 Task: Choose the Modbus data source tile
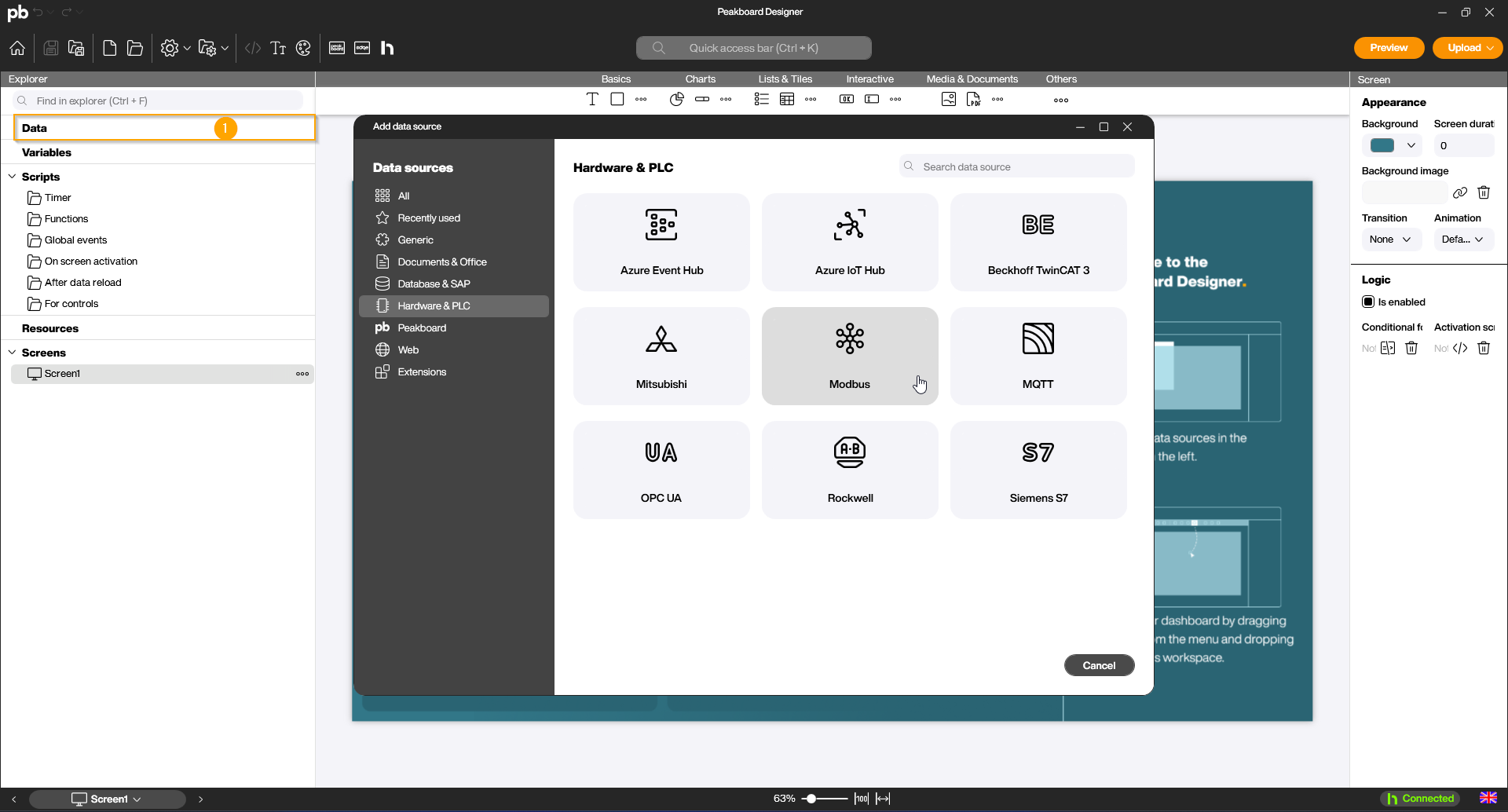(x=850, y=356)
